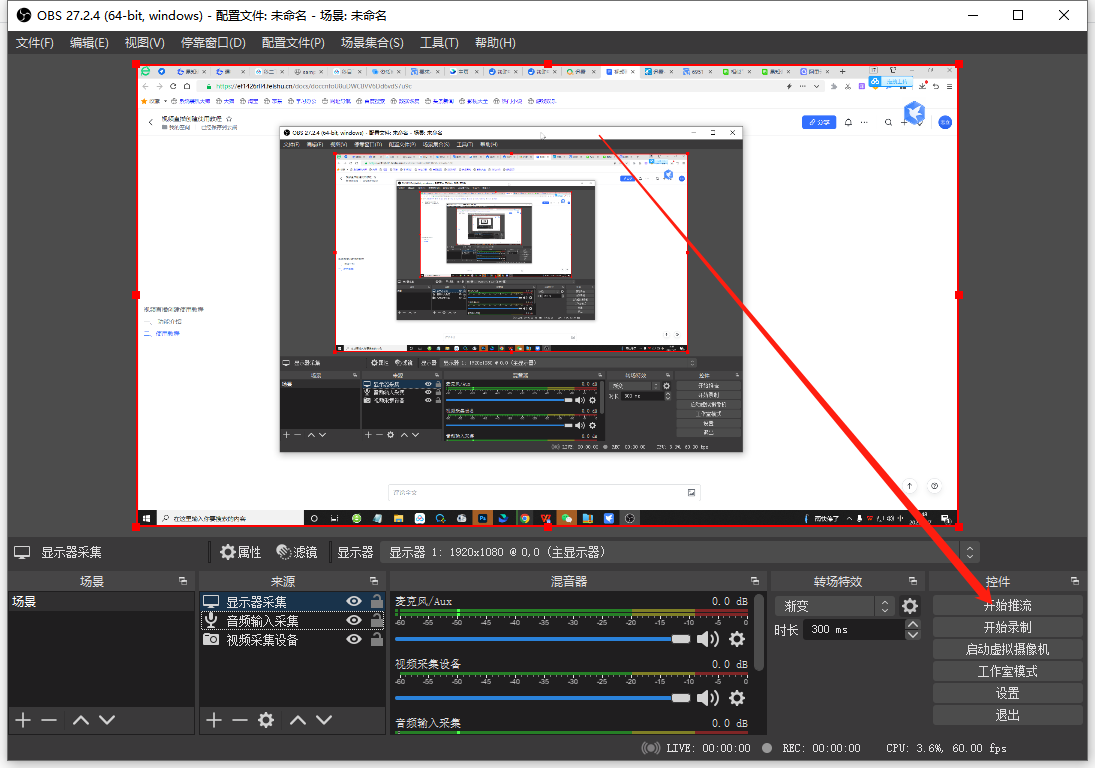Undock the 转场特效 panel
The width and height of the screenshot is (1095, 768).
[913, 581]
